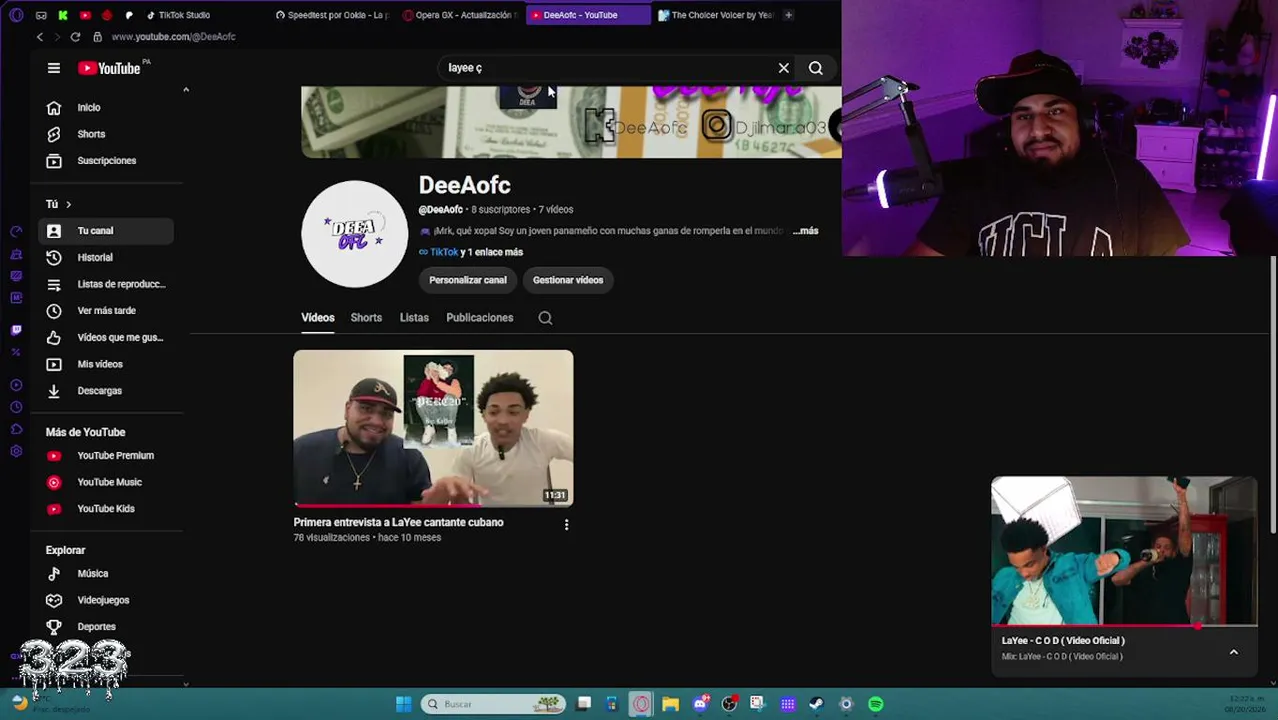The width and height of the screenshot is (1278, 720).
Task: Open Shorts in the sidebar
Action: click(x=106, y=134)
